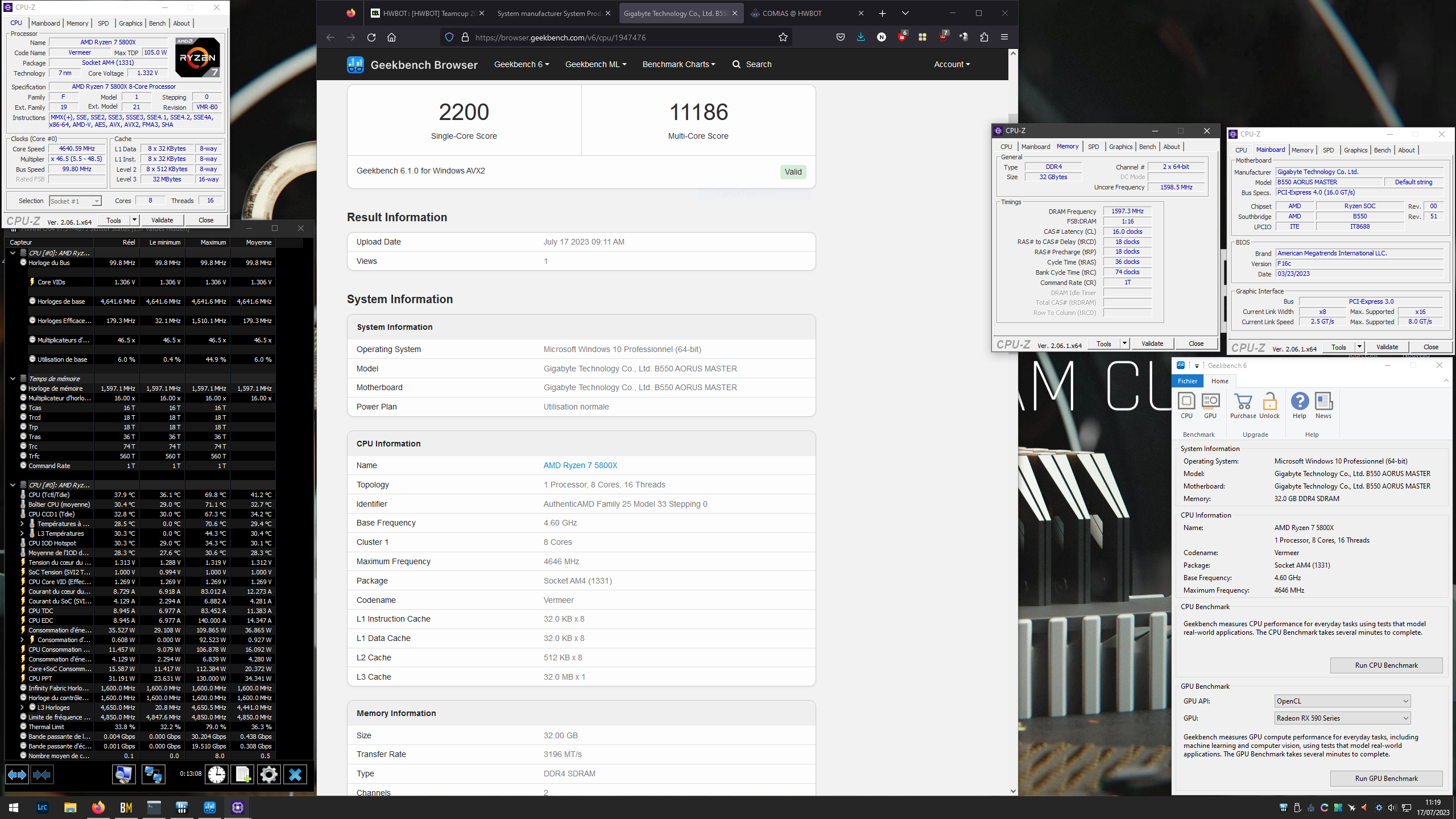
Task: Click Geekbench page vertical scrollbar
Action: pyautogui.click(x=1013, y=422)
